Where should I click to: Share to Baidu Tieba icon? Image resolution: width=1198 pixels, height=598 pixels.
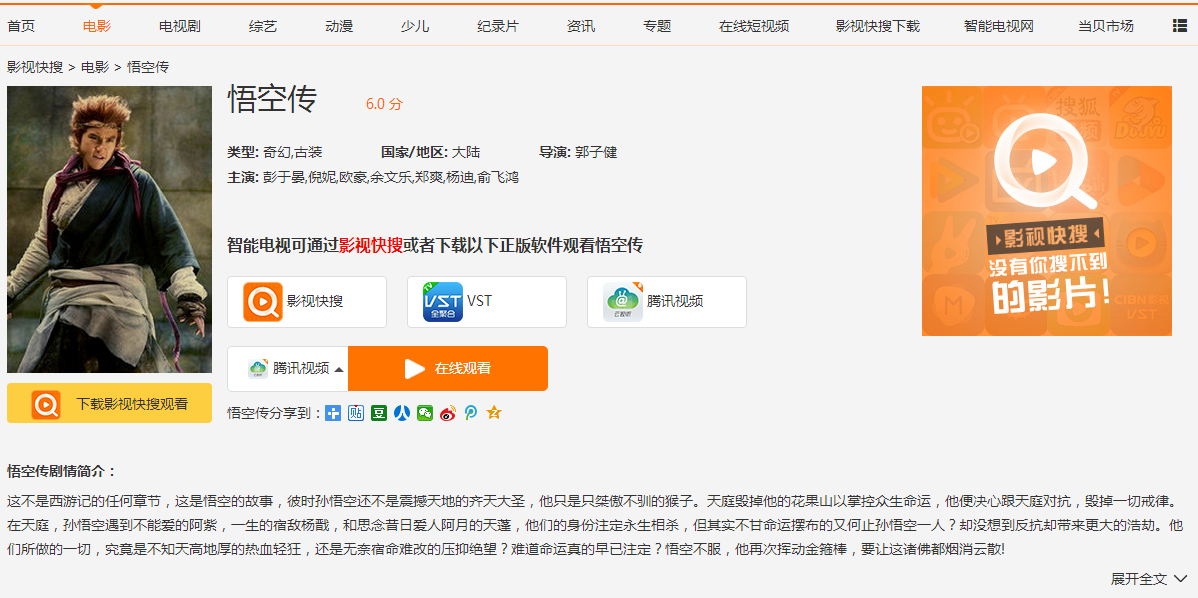click(x=356, y=413)
